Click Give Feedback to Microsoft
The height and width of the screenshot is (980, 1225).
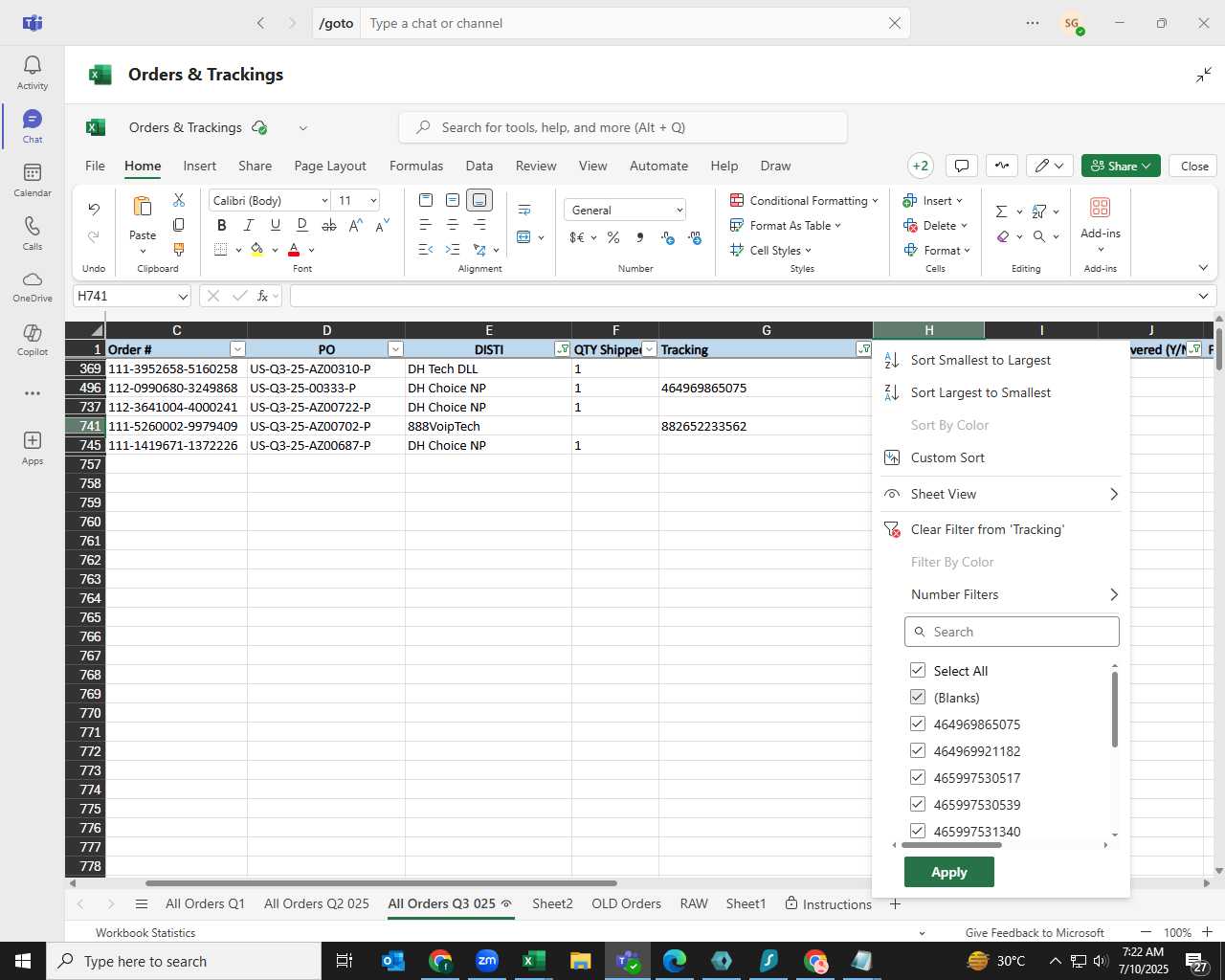[x=1035, y=932]
